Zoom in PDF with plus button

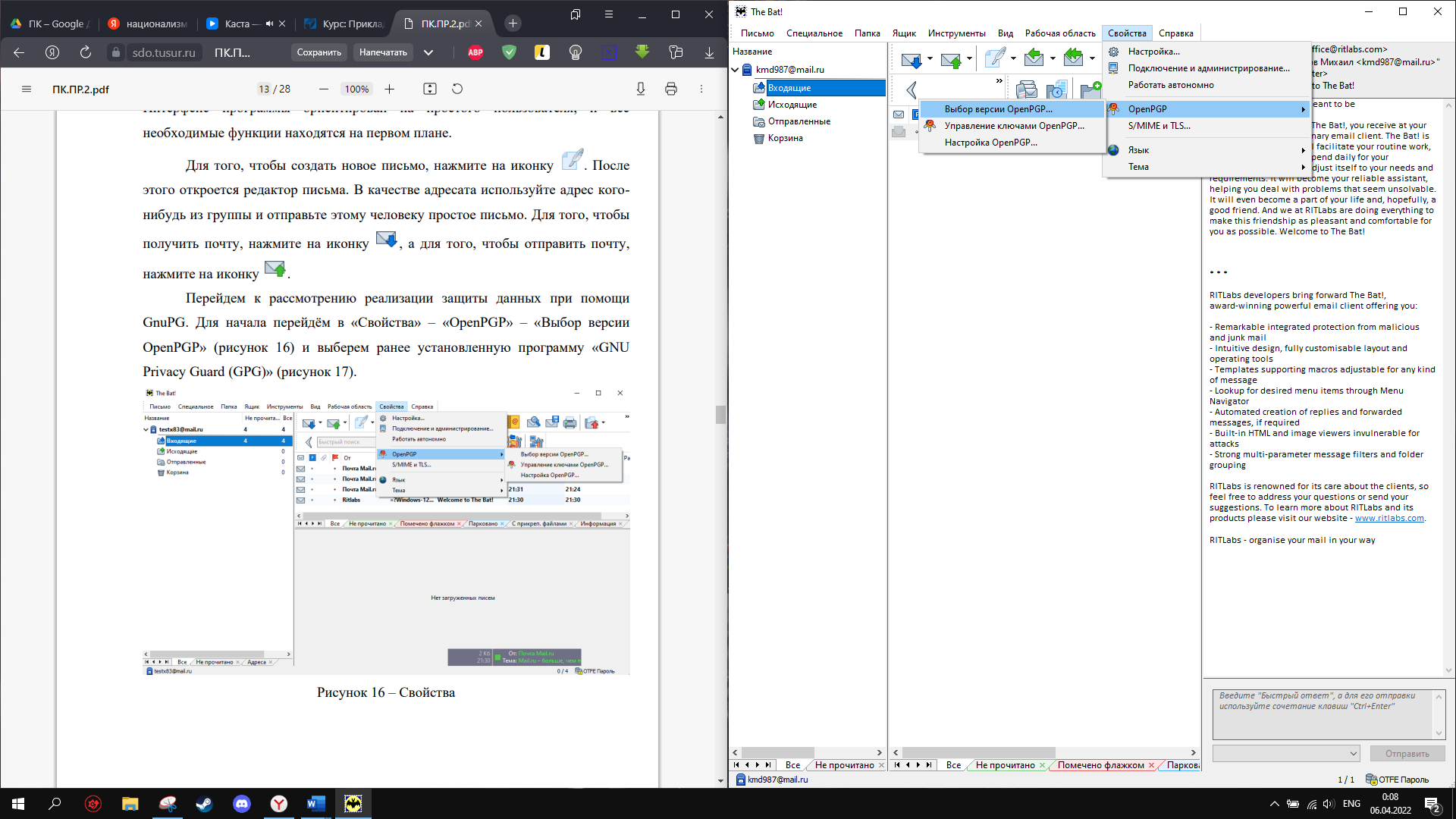point(389,89)
